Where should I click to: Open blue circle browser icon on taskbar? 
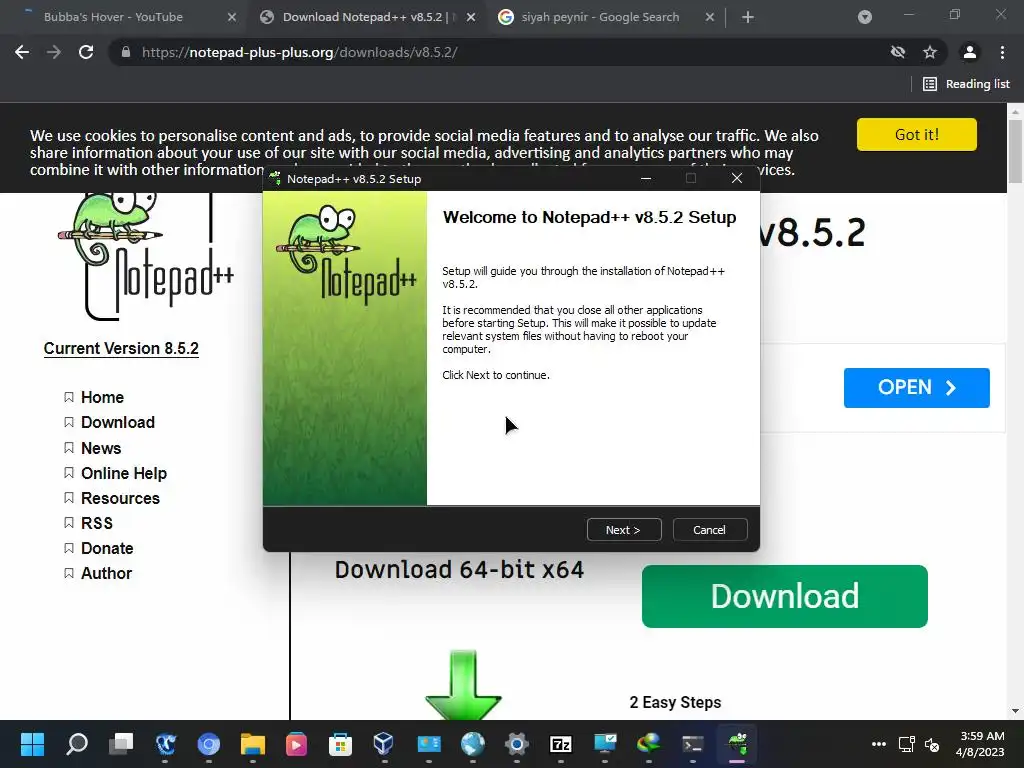pos(209,743)
